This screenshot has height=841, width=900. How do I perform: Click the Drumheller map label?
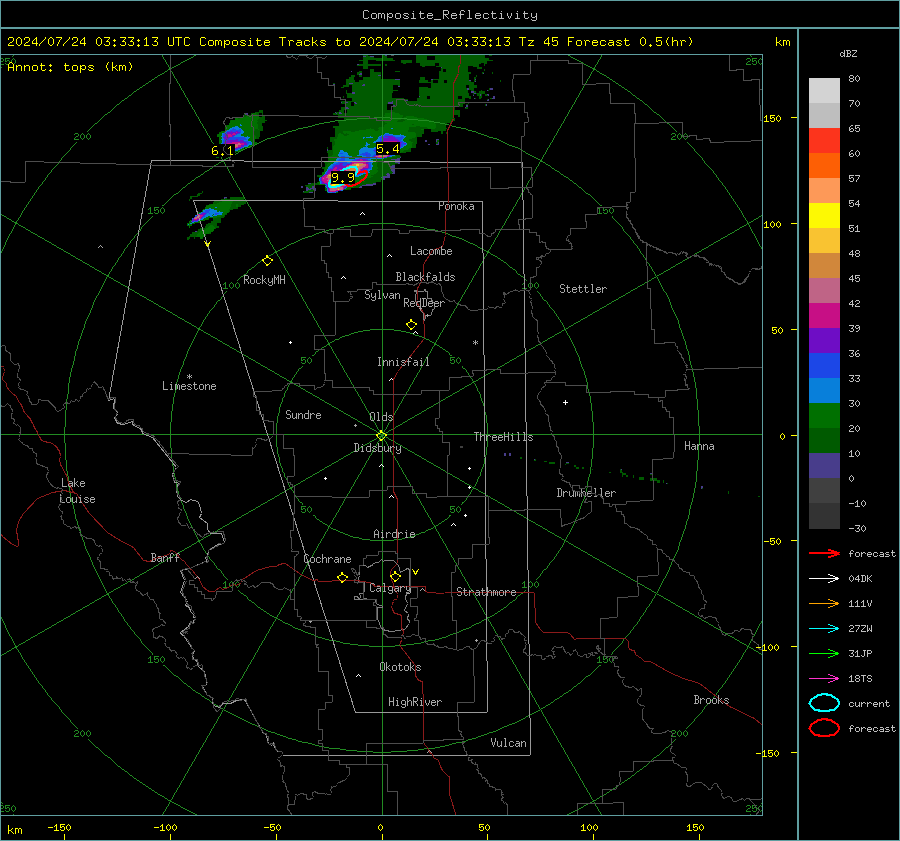coord(586,493)
